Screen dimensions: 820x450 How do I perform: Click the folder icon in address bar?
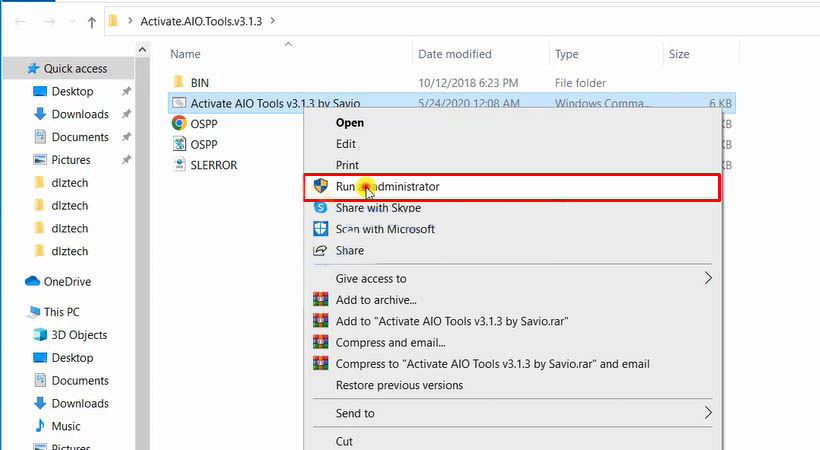(x=113, y=21)
